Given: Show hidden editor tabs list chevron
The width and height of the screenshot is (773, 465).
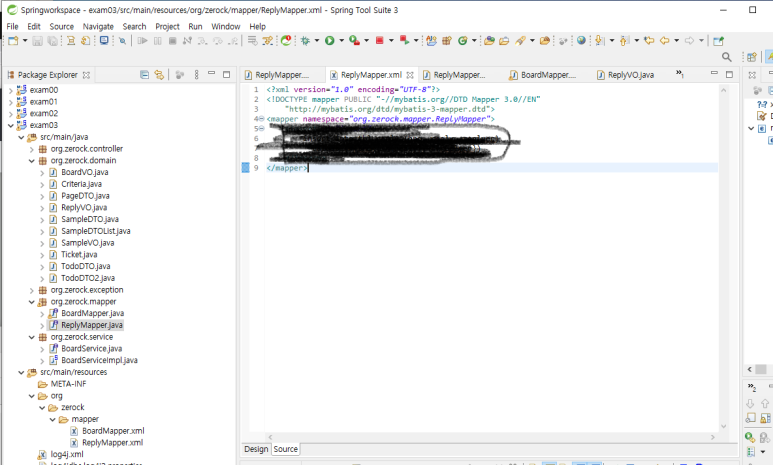Looking at the screenshot, I should [679, 74].
